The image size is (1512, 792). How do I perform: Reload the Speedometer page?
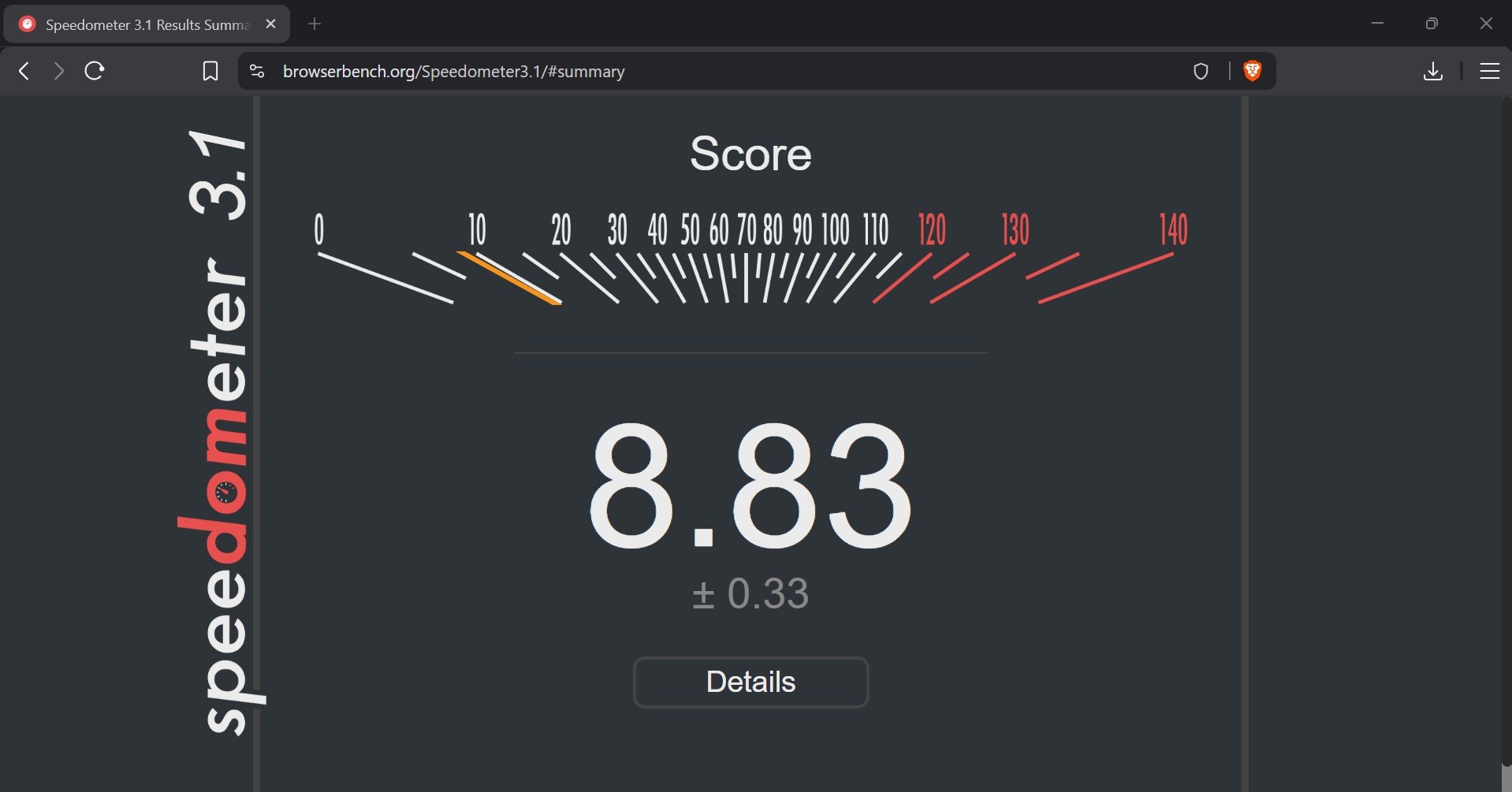[95, 71]
